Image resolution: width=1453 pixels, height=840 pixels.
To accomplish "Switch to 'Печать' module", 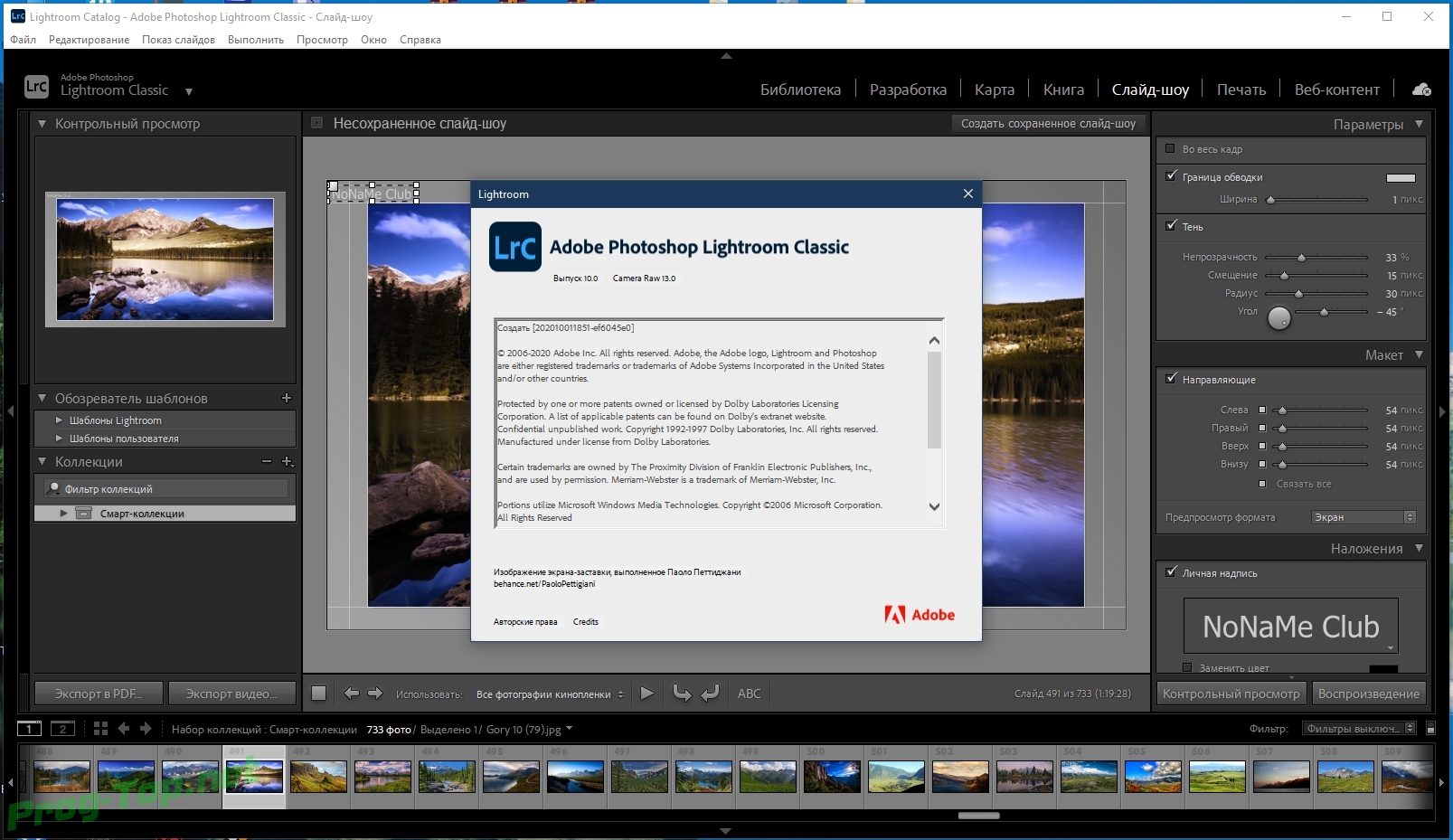I will pyautogui.click(x=1241, y=90).
